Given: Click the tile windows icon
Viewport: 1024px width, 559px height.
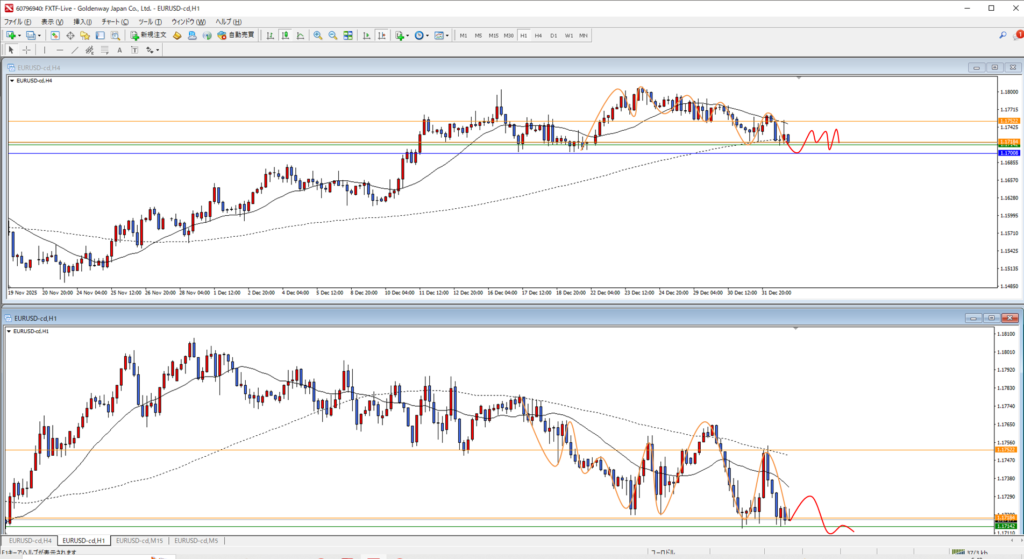Looking at the screenshot, I should coord(346,35).
